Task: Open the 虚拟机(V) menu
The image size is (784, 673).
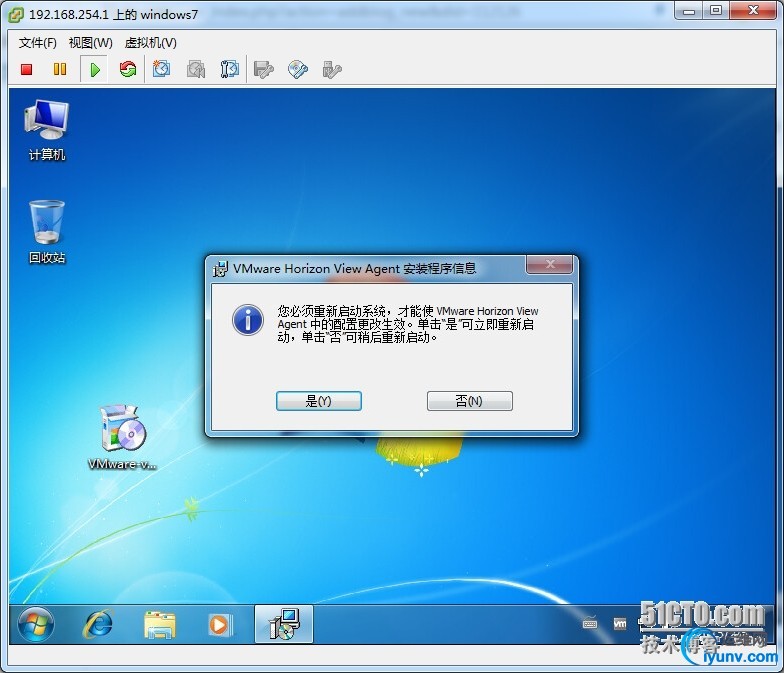Action: point(150,43)
